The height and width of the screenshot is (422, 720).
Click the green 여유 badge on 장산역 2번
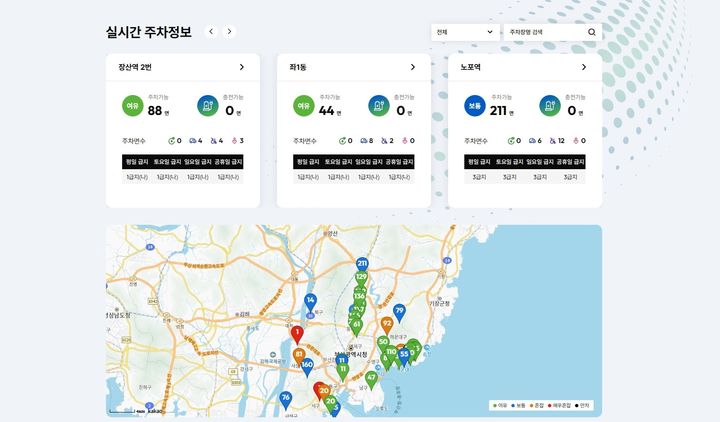[133, 106]
